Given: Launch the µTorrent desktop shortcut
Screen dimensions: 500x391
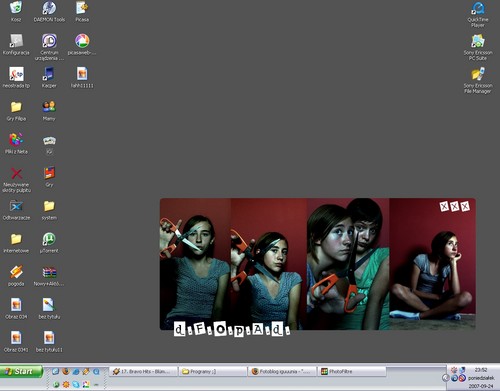Looking at the screenshot, I should point(49,243).
